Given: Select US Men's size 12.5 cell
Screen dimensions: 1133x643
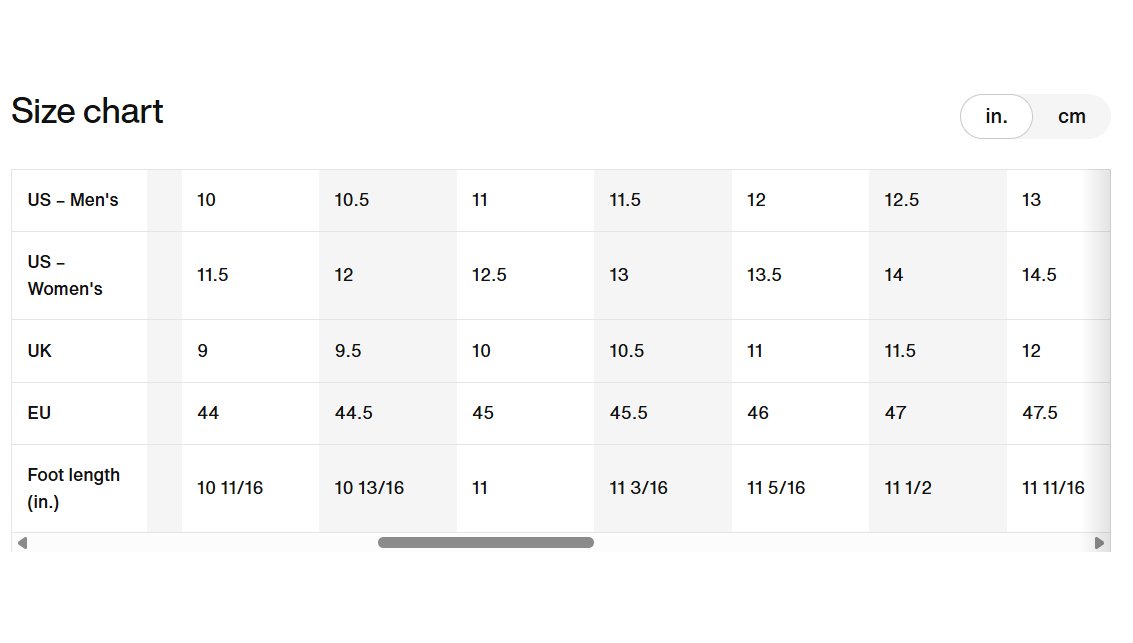Looking at the screenshot, I should 938,200.
